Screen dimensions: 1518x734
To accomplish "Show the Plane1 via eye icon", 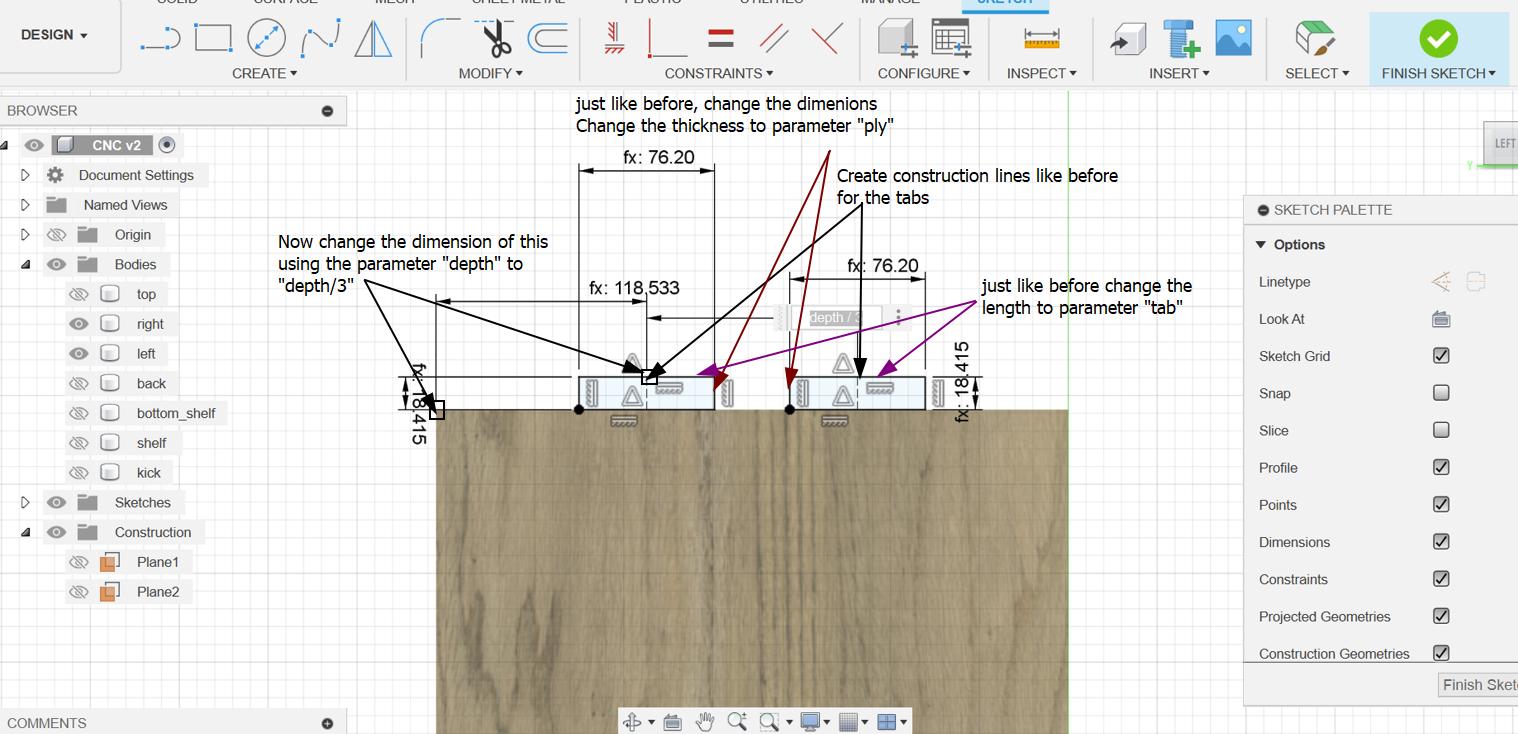I will (79, 562).
